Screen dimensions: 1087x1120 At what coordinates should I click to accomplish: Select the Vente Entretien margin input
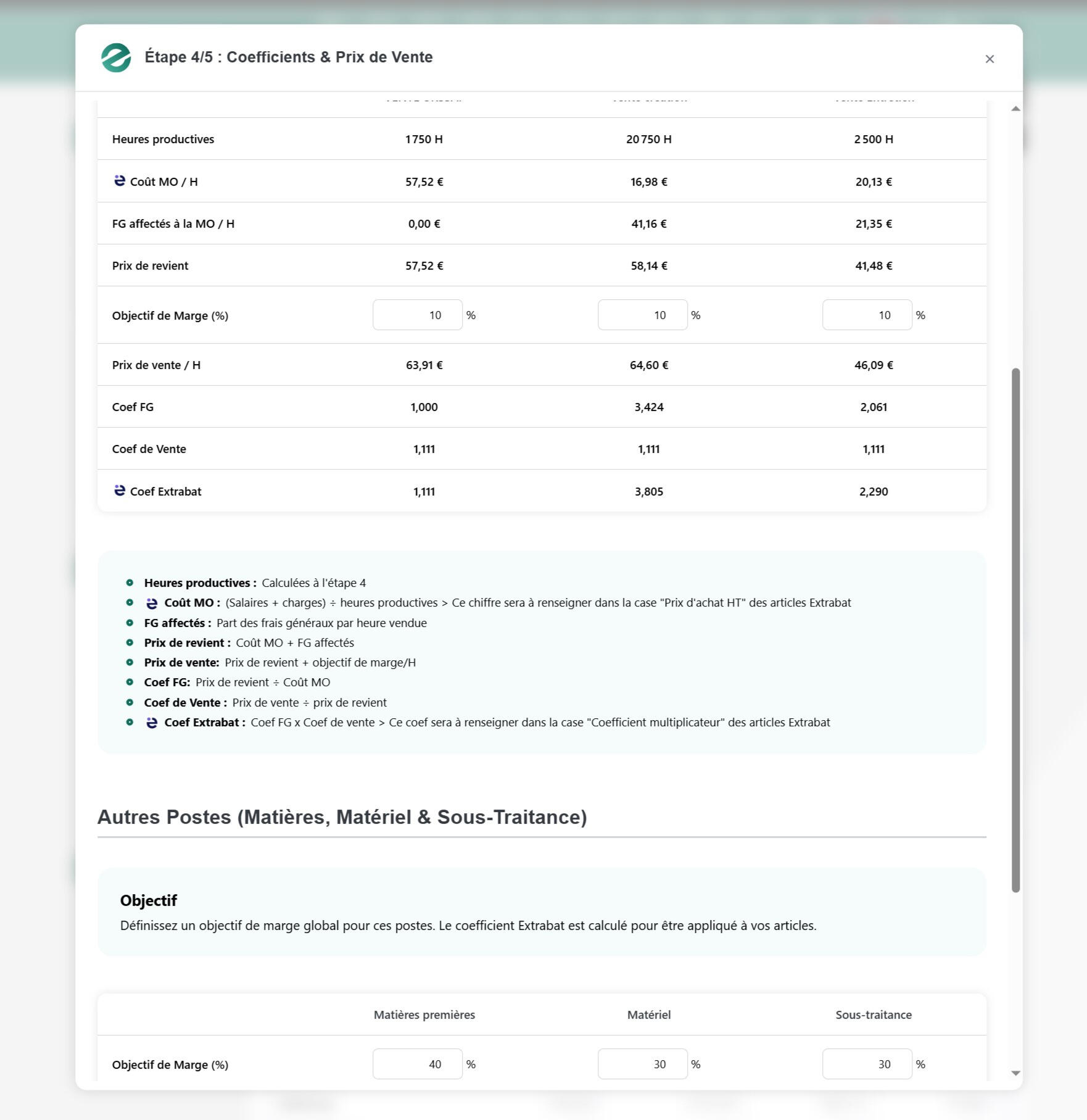tap(867, 315)
